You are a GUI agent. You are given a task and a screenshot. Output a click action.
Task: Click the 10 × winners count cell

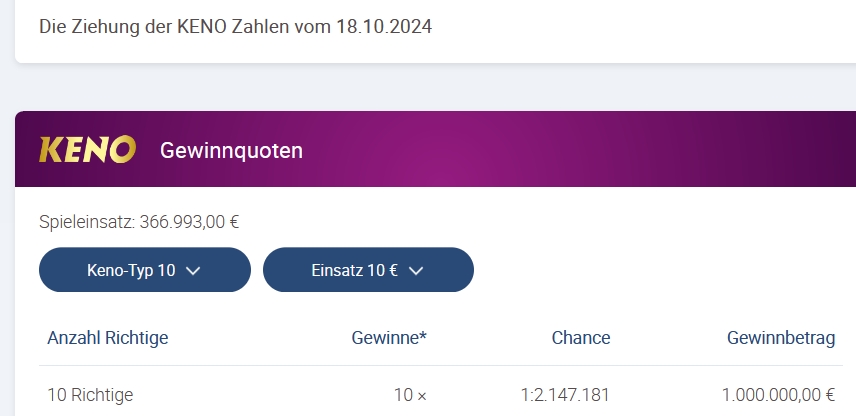[x=411, y=395]
